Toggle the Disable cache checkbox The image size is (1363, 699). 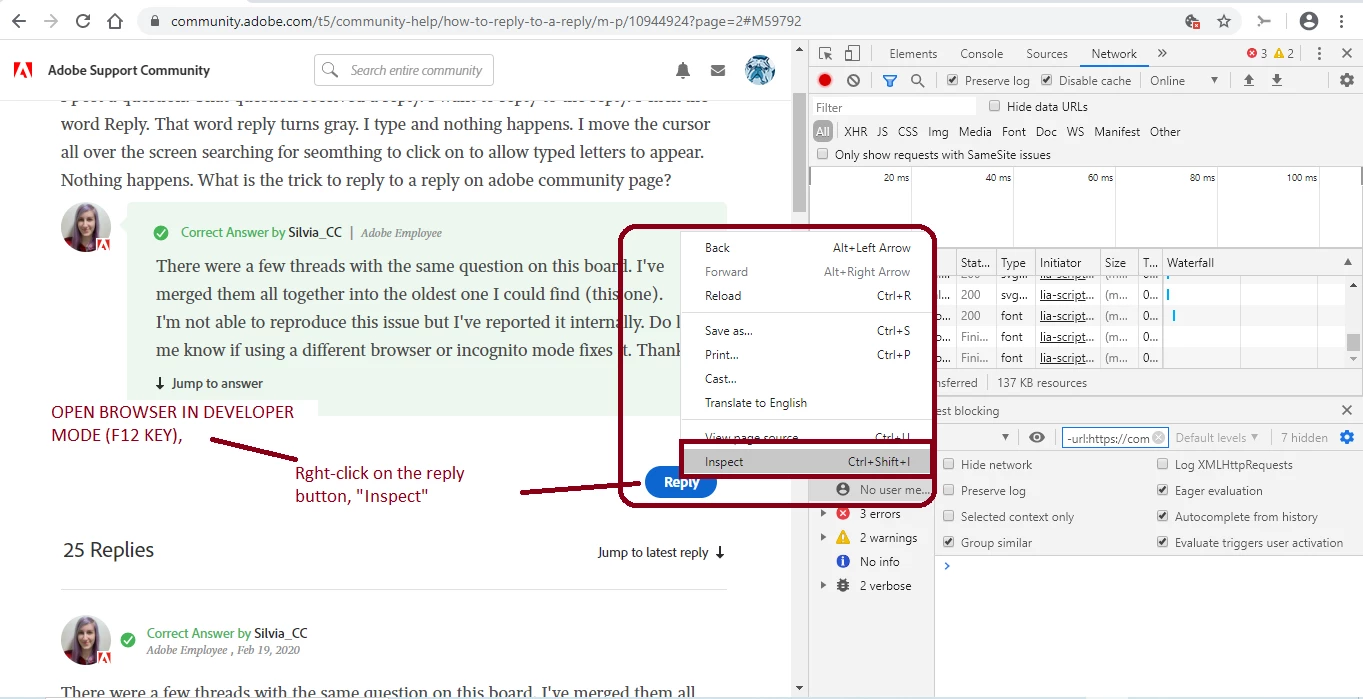(x=1046, y=81)
